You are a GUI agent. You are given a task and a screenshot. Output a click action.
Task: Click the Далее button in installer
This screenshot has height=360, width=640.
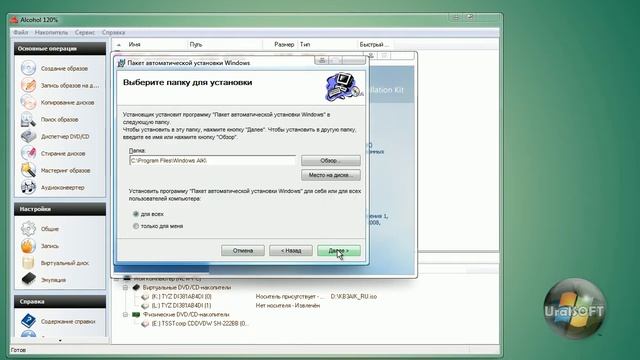click(x=339, y=251)
